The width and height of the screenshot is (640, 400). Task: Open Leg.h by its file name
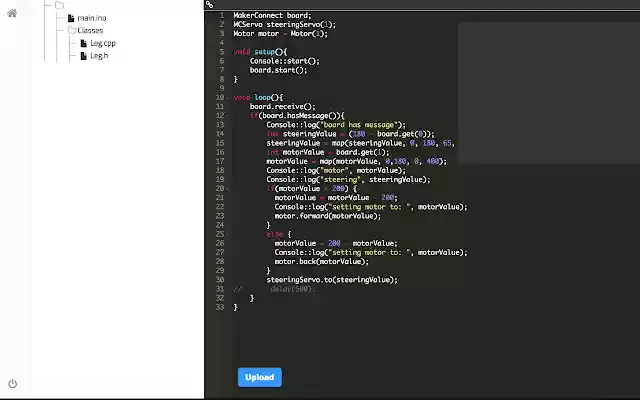[x=99, y=56]
